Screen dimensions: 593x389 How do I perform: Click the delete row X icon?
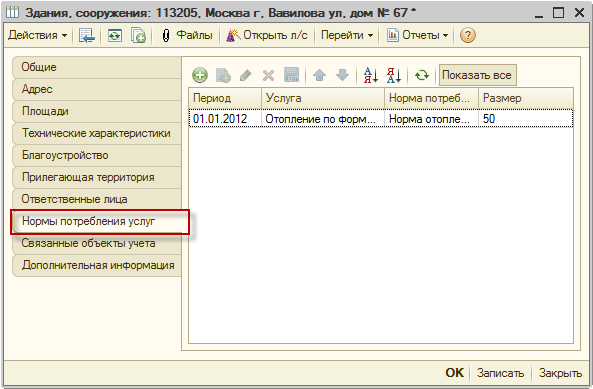coord(269,75)
